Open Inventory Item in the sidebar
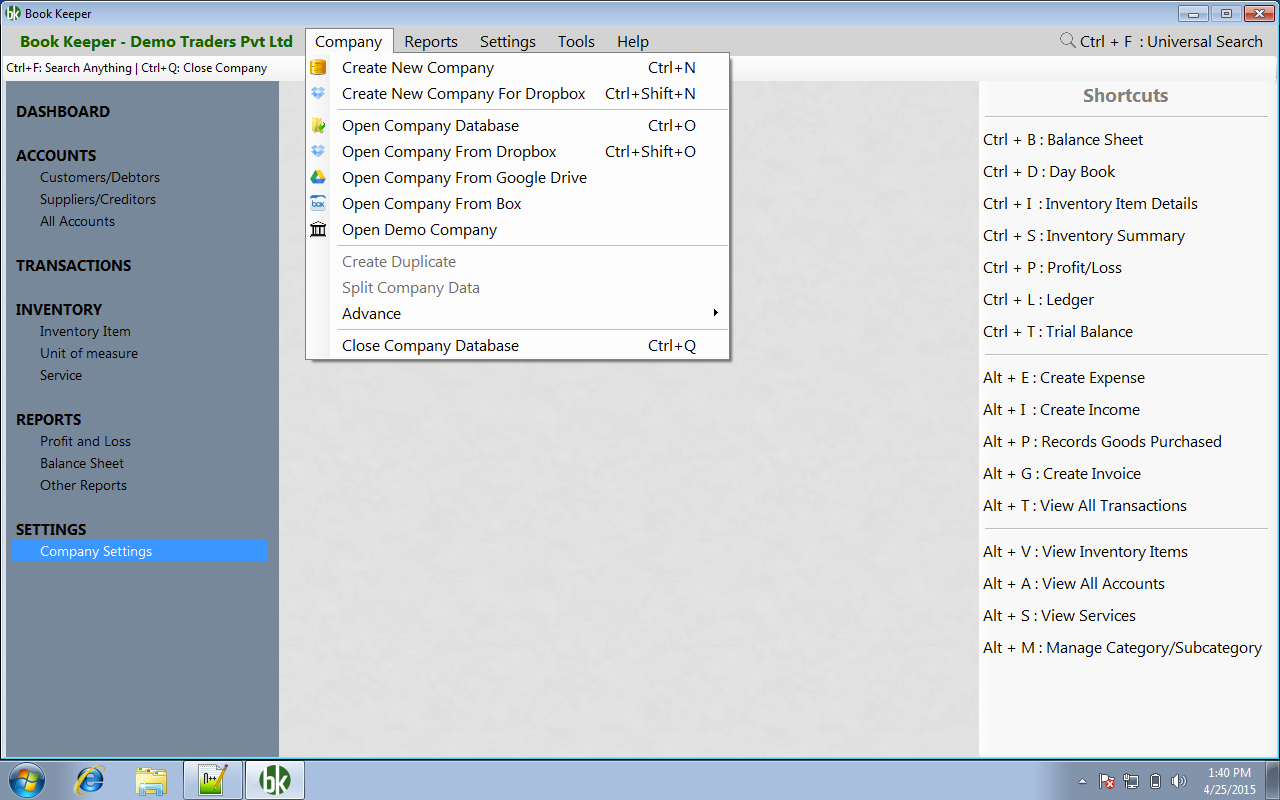The image size is (1280, 800). 85,332
